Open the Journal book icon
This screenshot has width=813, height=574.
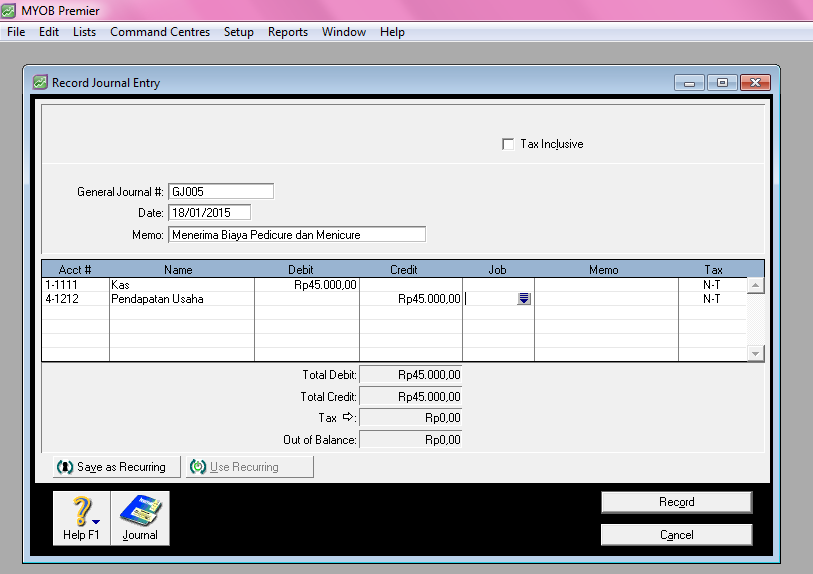click(140, 518)
